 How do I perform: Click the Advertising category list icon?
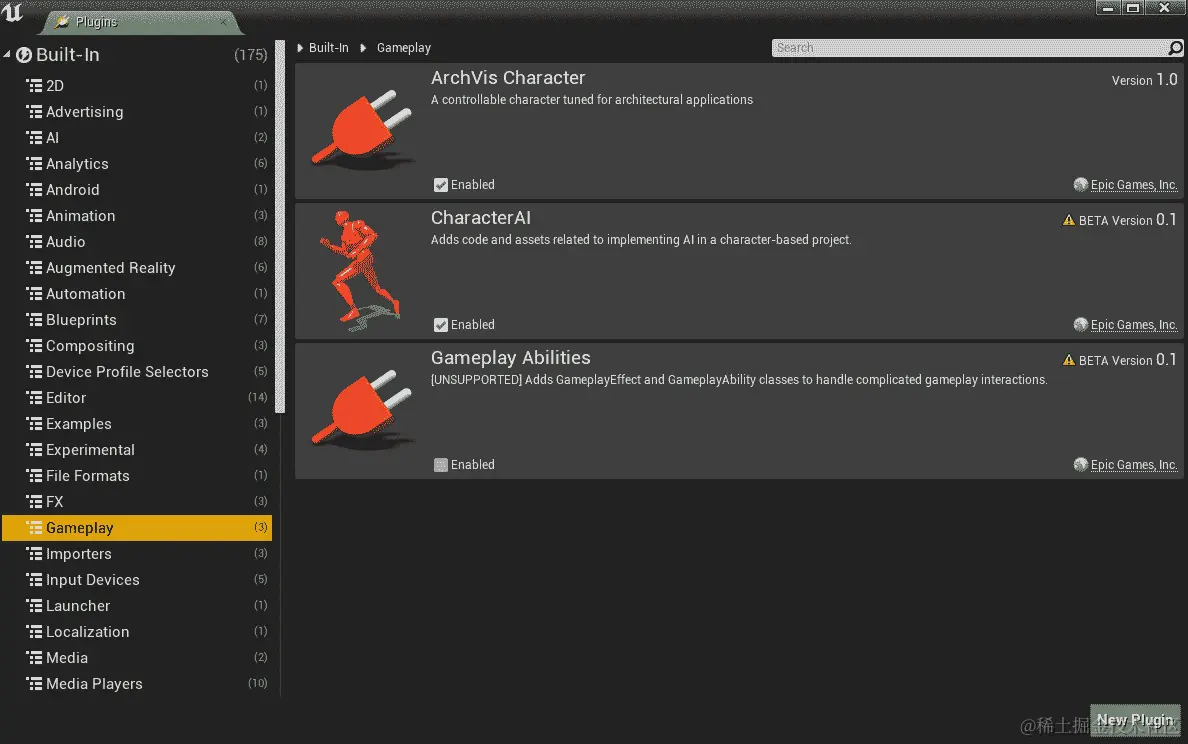coord(34,111)
